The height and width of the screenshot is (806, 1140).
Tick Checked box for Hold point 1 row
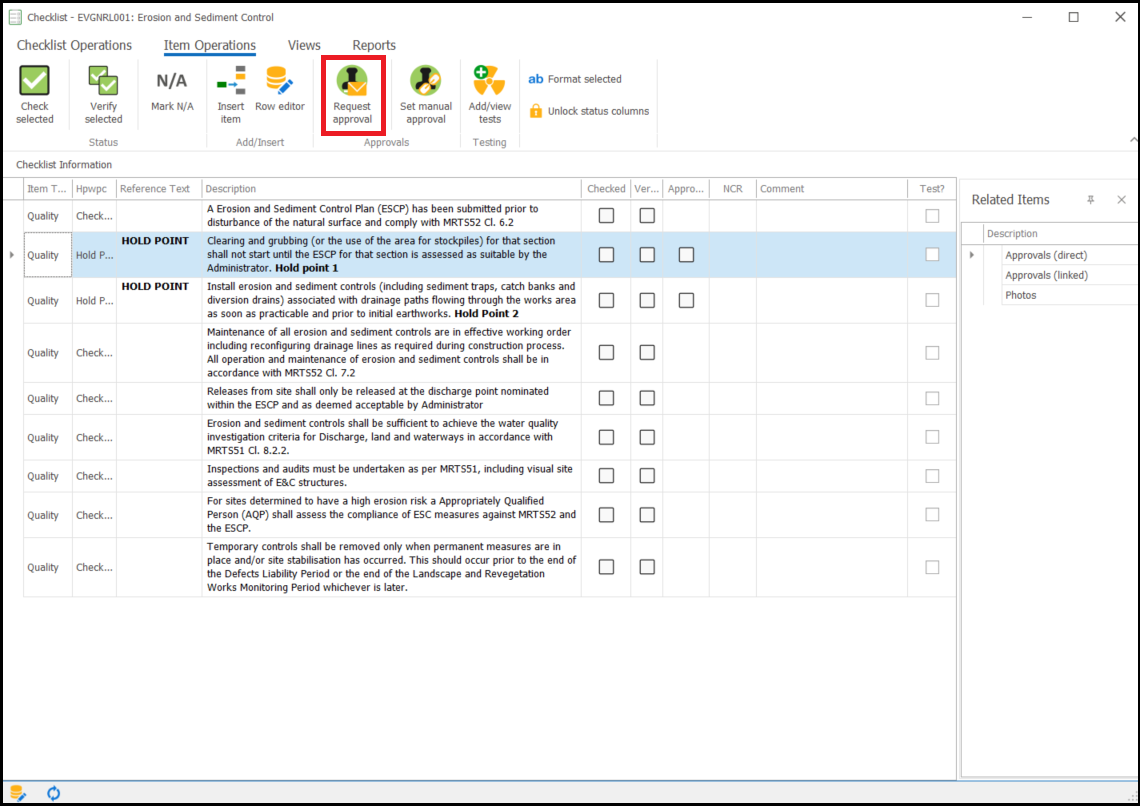click(606, 255)
